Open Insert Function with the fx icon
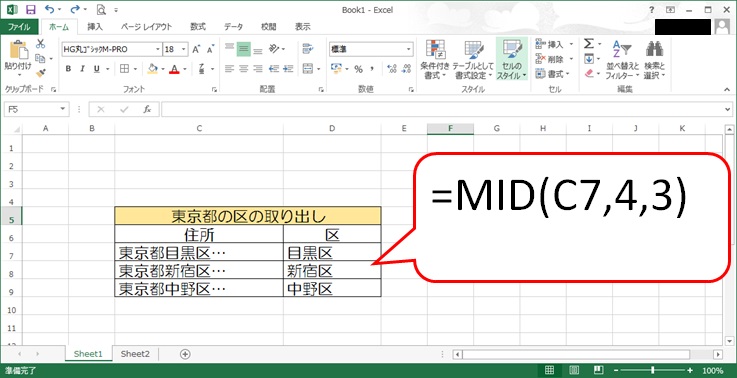The image size is (737, 378). (x=147, y=109)
